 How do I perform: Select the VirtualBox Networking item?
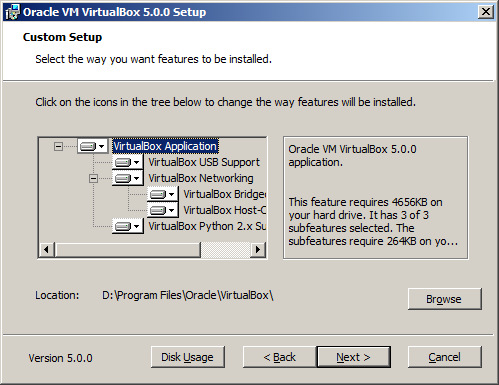click(x=201, y=178)
